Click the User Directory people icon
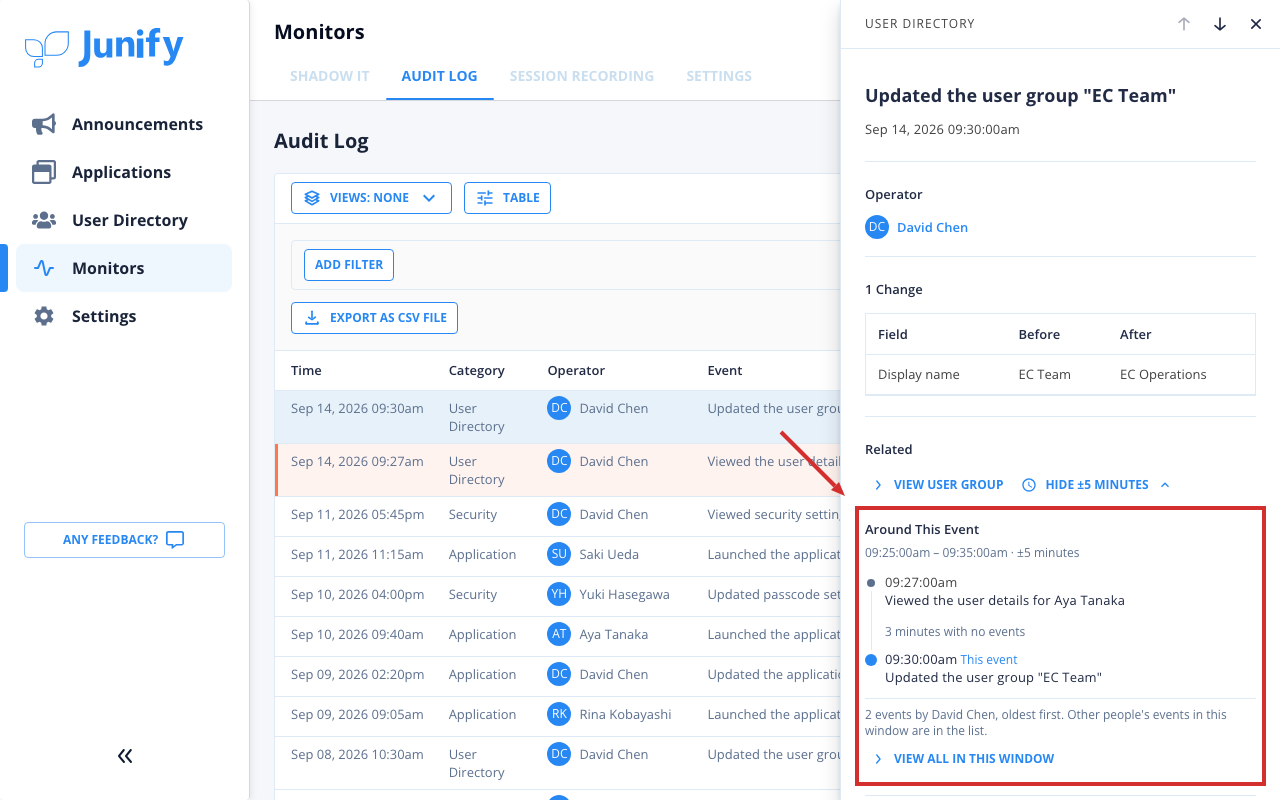This screenshot has width=1280, height=800. click(43, 220)
